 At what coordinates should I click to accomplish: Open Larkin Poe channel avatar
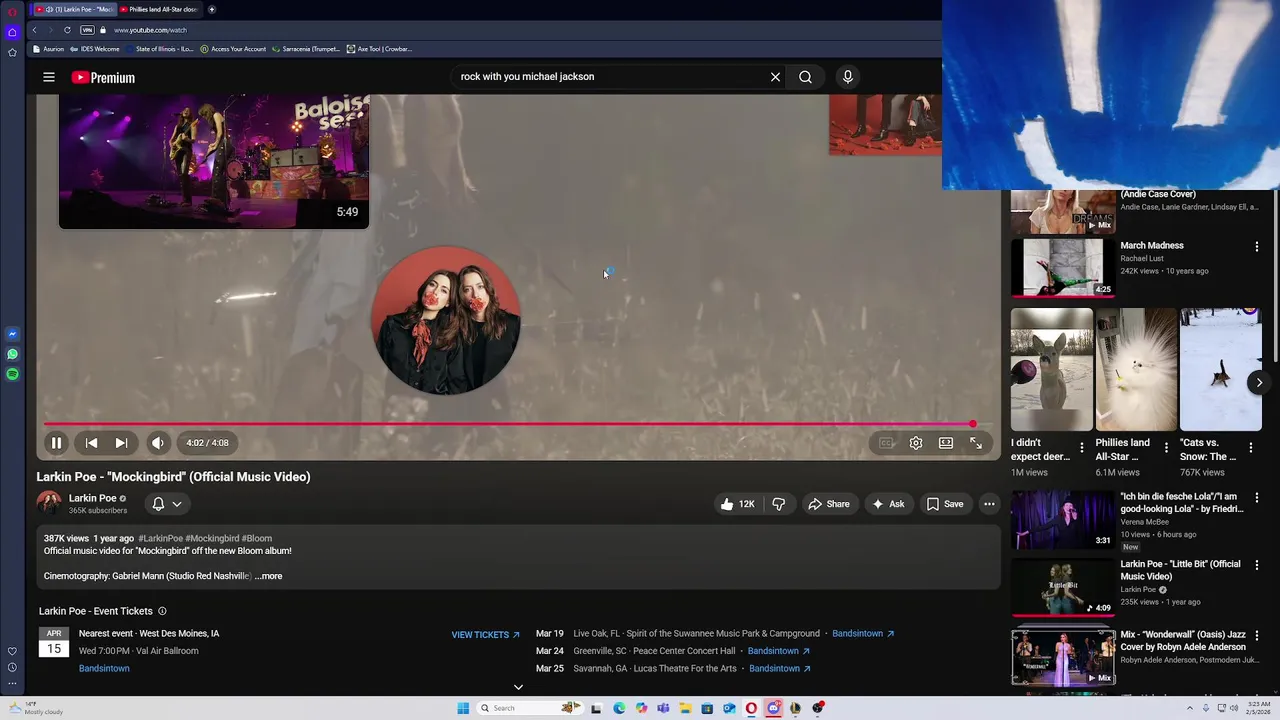coord(49,503)
